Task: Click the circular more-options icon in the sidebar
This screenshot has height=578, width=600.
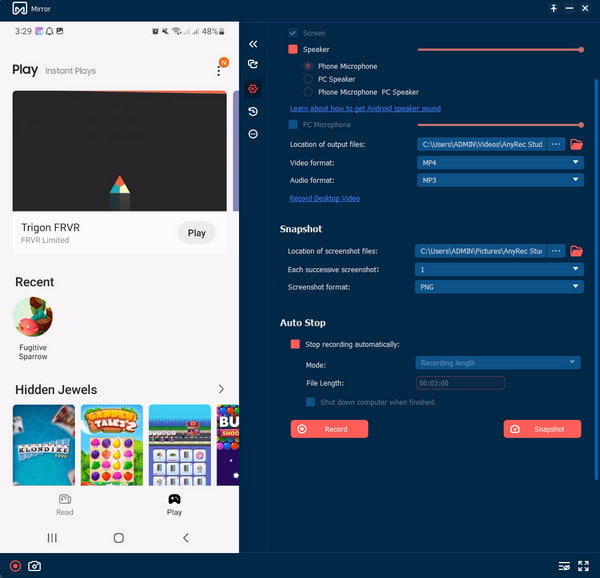Action: click(x=253, y=134)
